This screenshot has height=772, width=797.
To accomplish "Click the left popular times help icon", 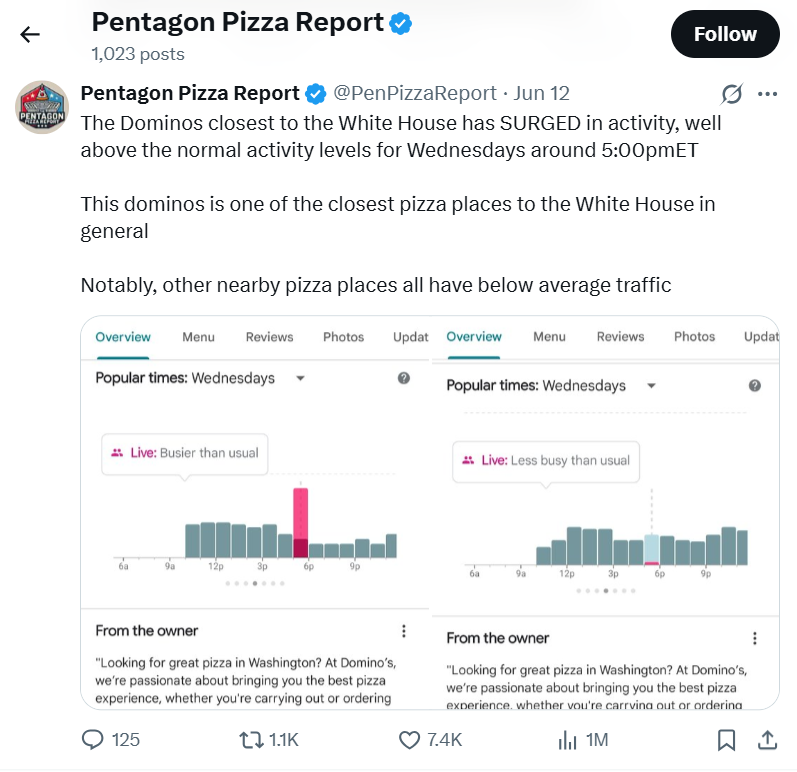I will [x=404, y=378].
